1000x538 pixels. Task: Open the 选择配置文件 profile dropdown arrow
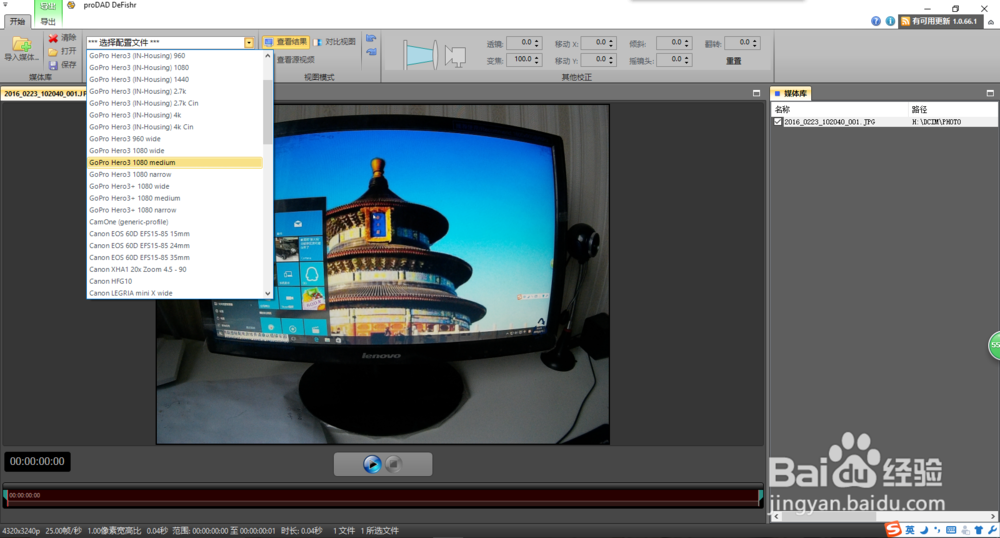pyautogui.click(x=249, y=43)
